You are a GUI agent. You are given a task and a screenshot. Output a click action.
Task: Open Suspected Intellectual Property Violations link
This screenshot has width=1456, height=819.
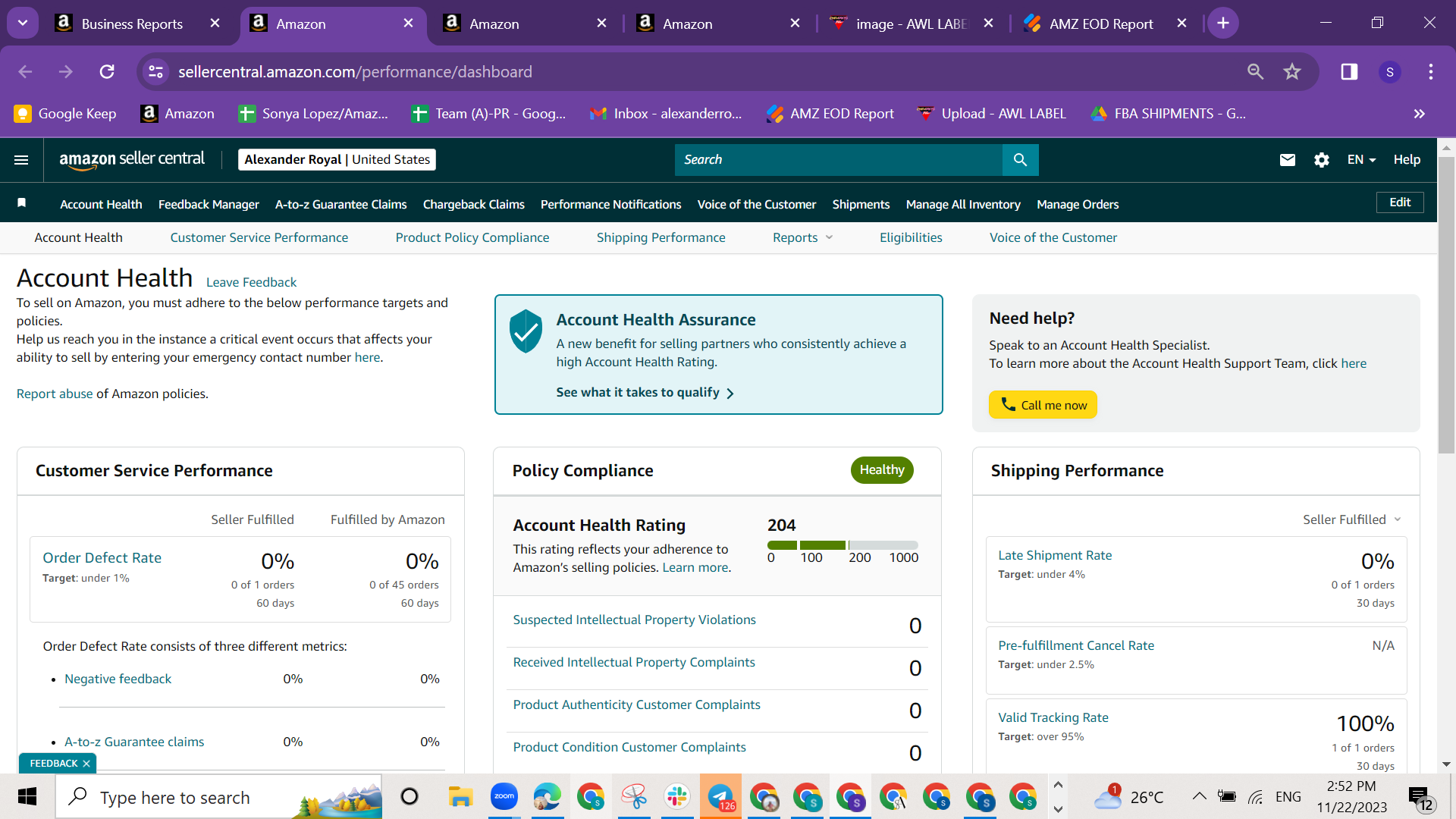[x=635, y=620]
